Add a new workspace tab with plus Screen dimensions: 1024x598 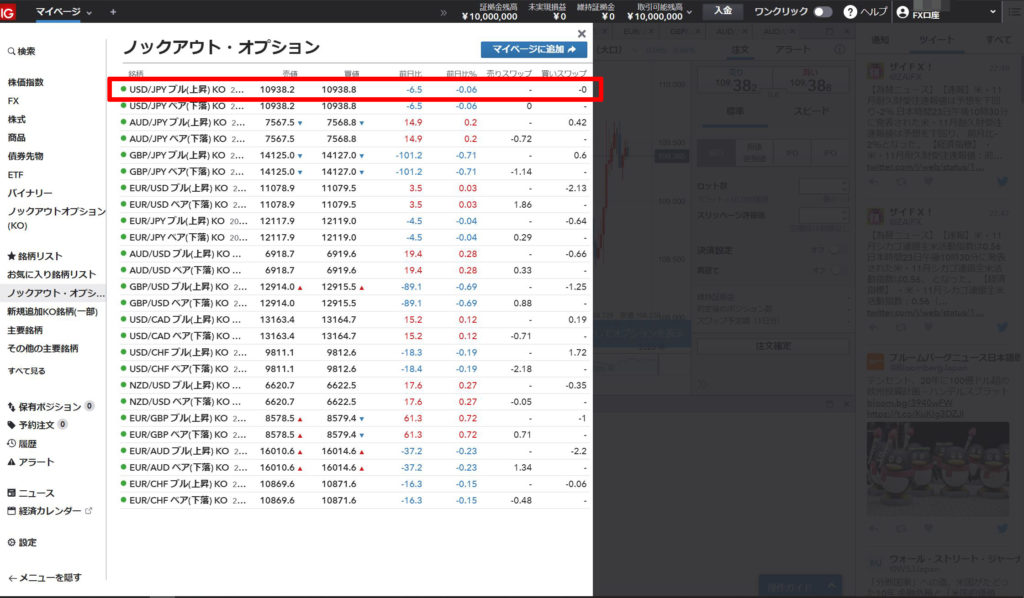(113, 12)
